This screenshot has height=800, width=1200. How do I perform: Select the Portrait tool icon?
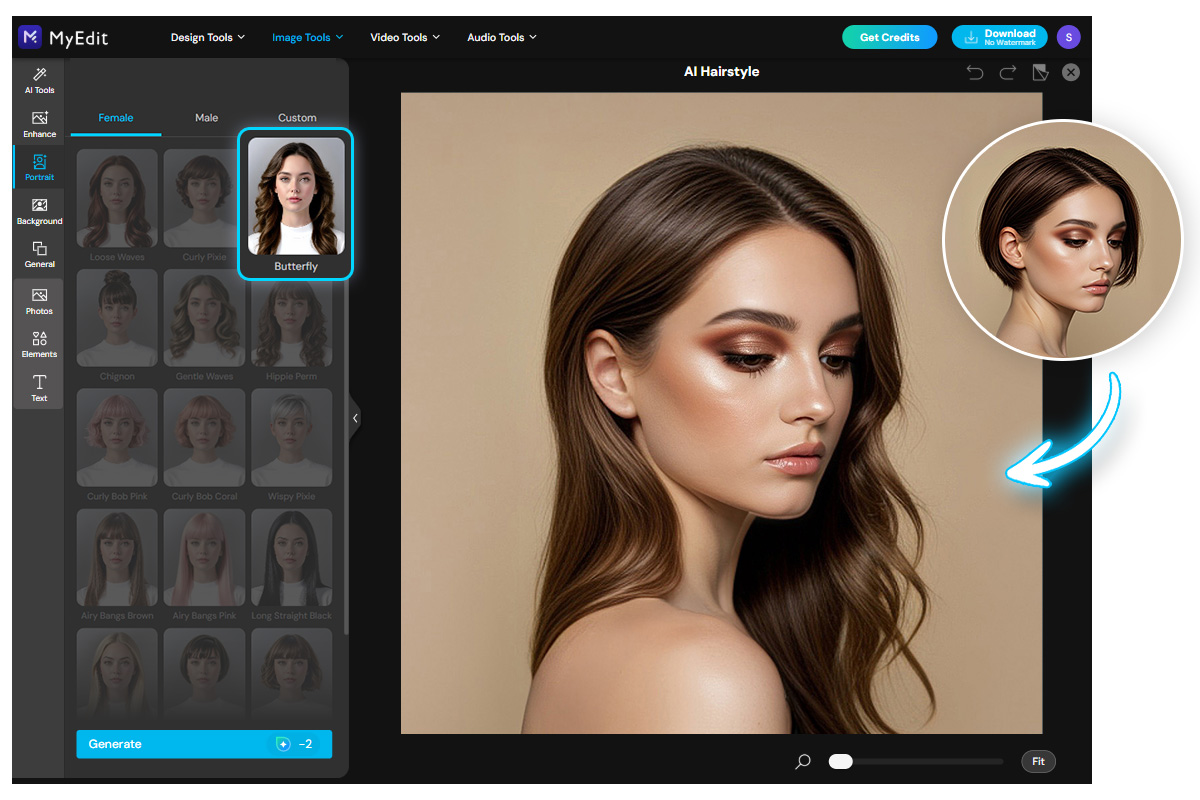(38, 168)
